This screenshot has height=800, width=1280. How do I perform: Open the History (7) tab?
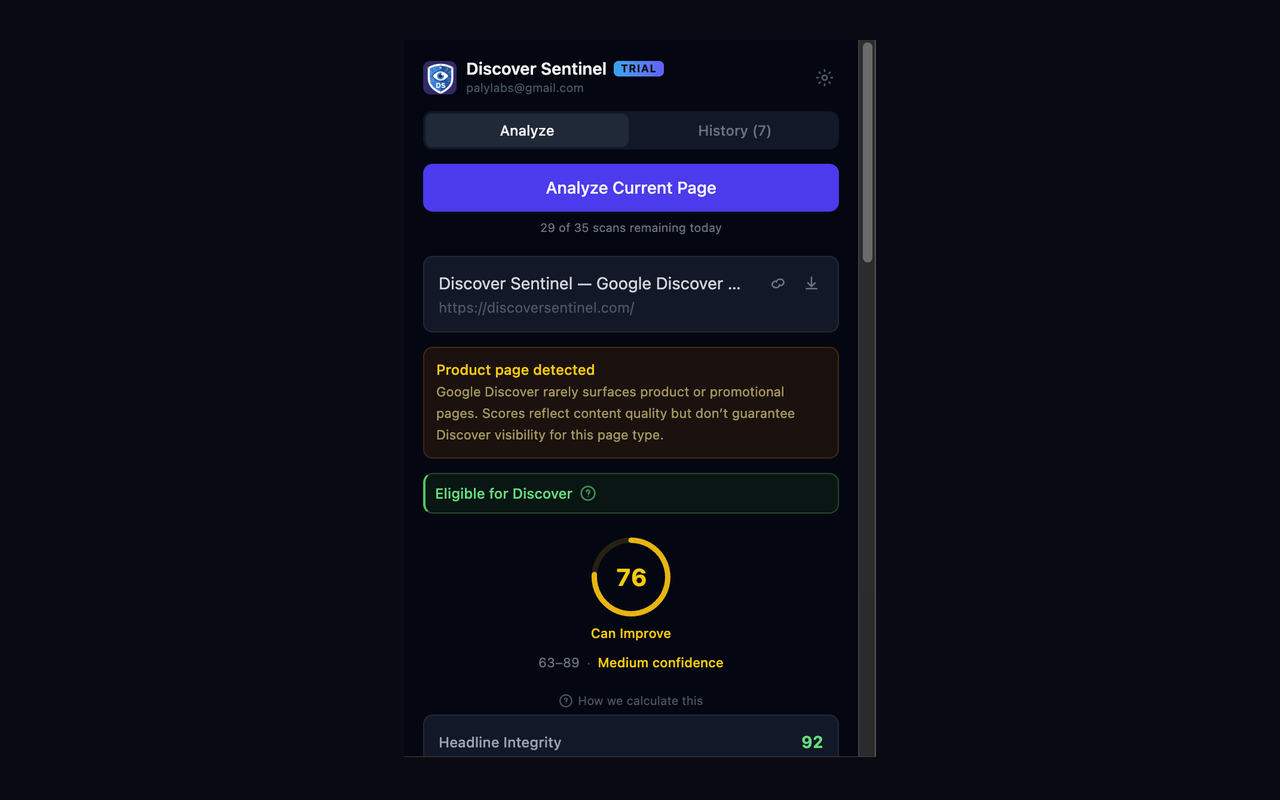(x=734, y=131)
